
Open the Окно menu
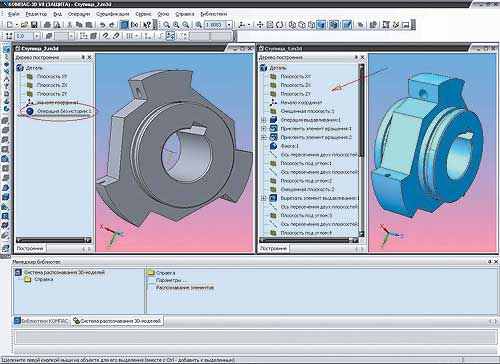tap(163, 14)
